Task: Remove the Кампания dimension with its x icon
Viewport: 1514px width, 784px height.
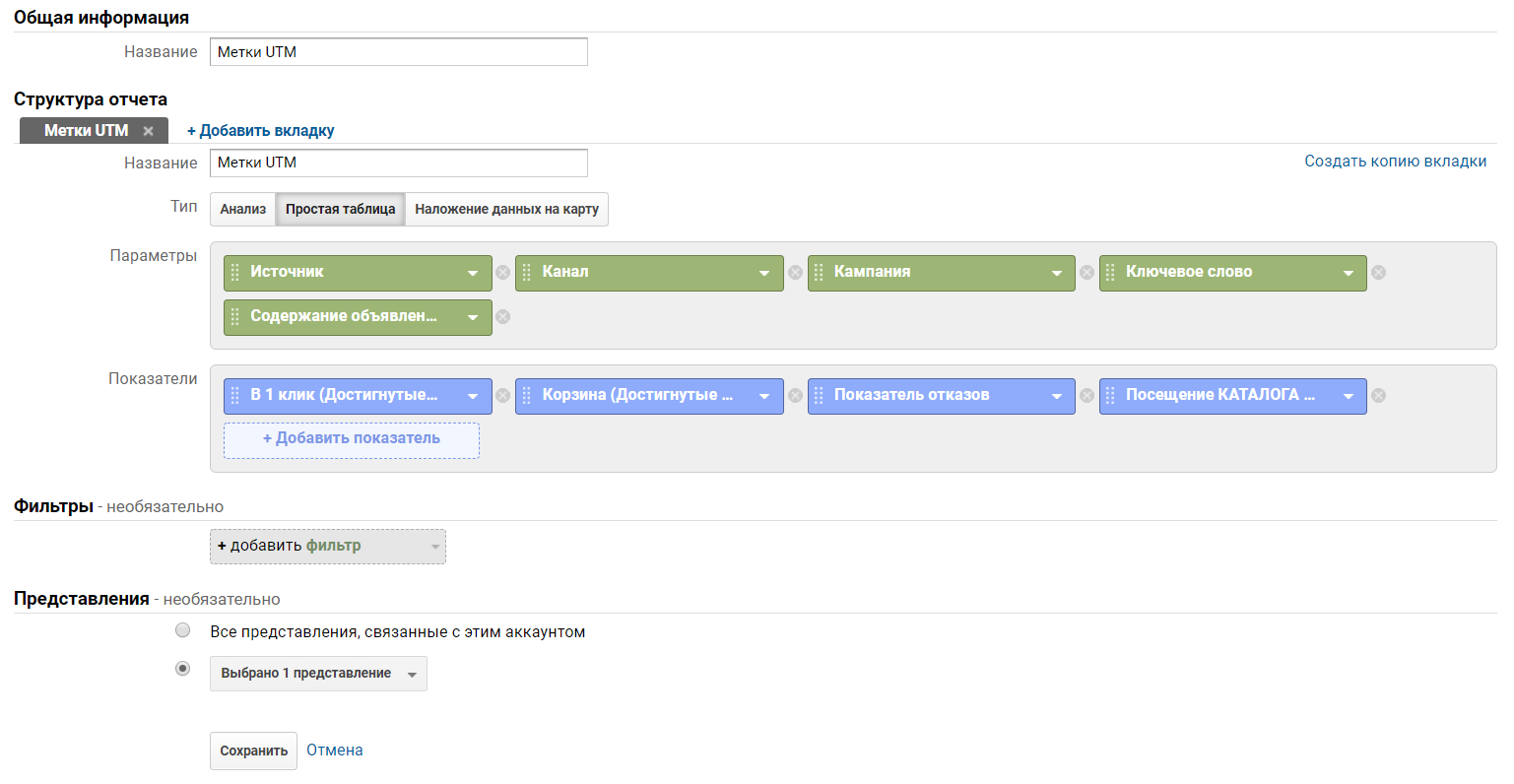Action: [x=1086, y=273]
